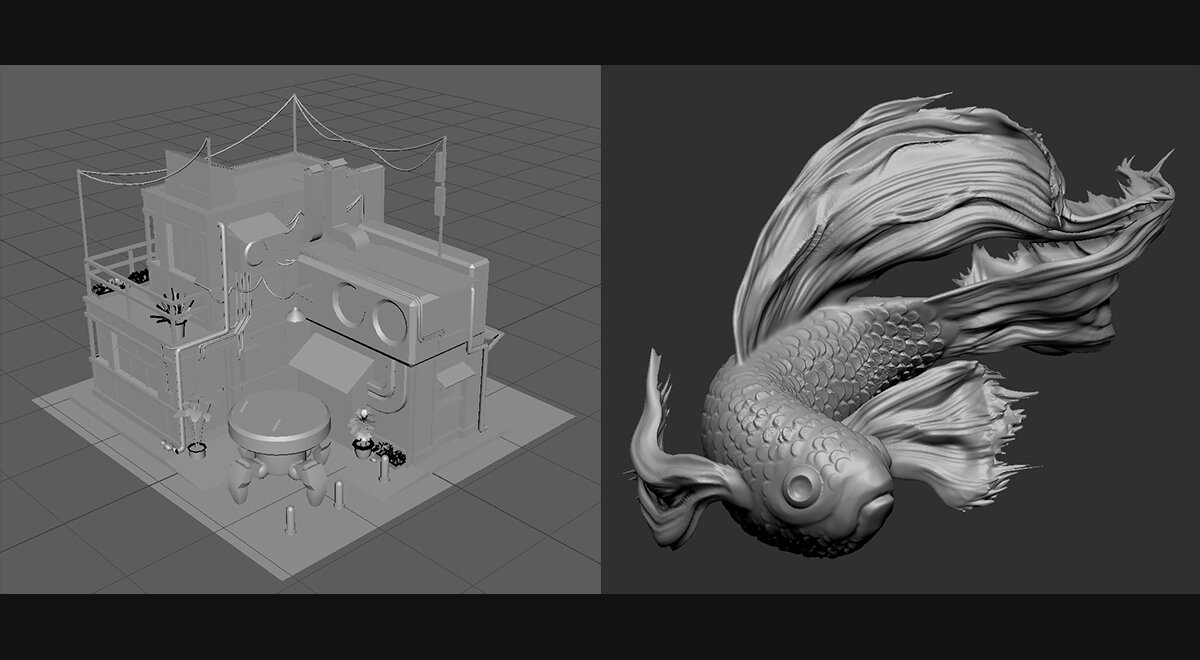The image size is (1200, 660).
Task: Select the gray building model image
Action: (x=300, y=329)
